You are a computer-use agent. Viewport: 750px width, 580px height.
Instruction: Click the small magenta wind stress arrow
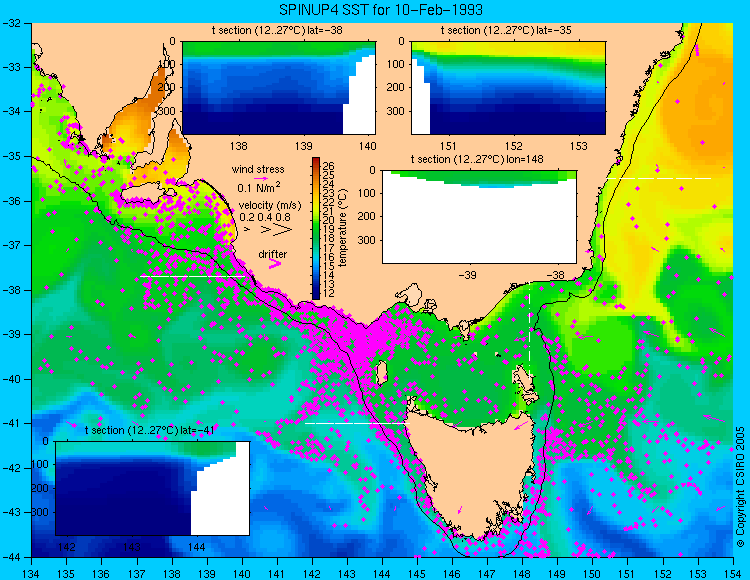(261, 179)
